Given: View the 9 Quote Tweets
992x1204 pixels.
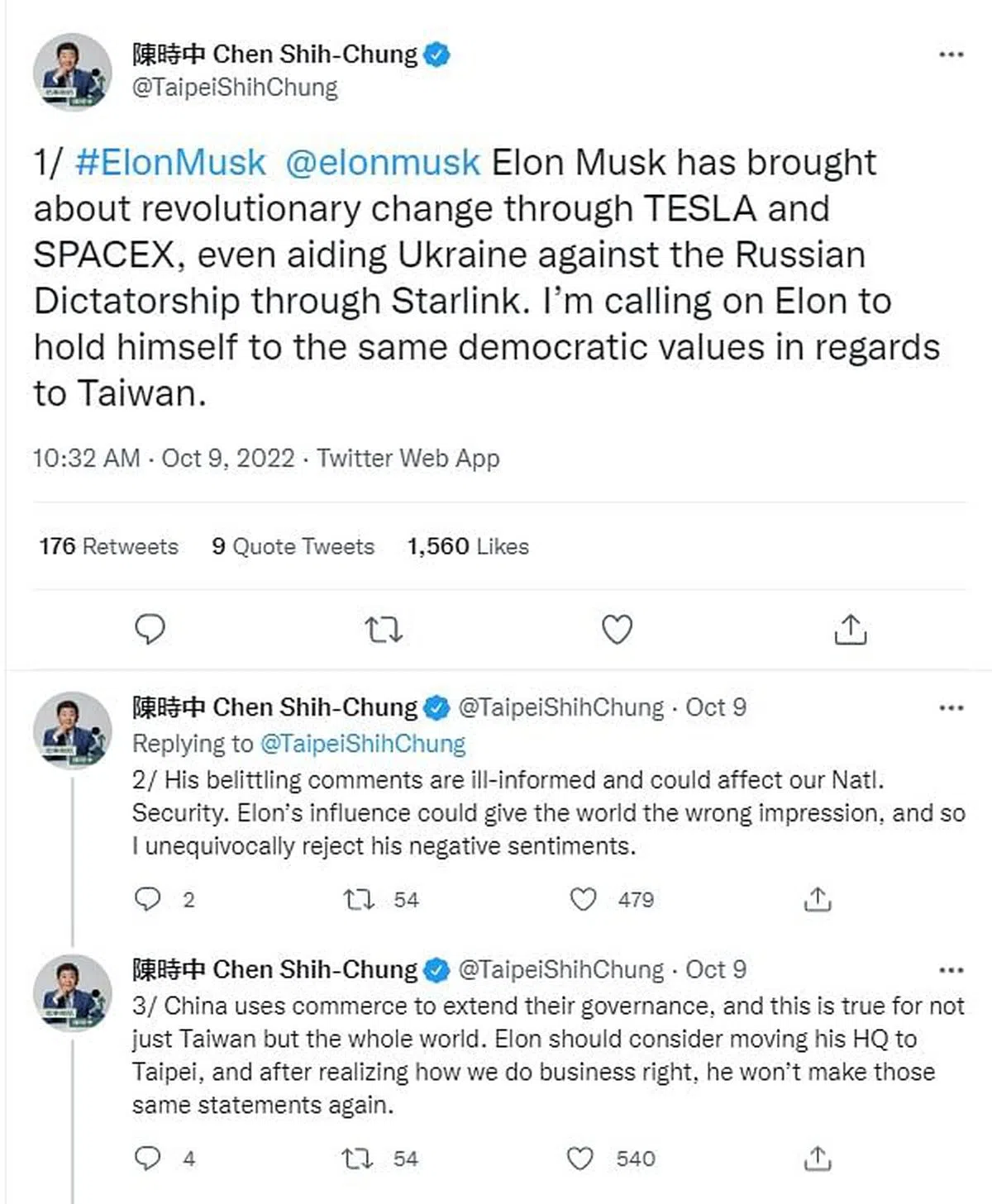Looking at the screenshot, I should [293, 546].
